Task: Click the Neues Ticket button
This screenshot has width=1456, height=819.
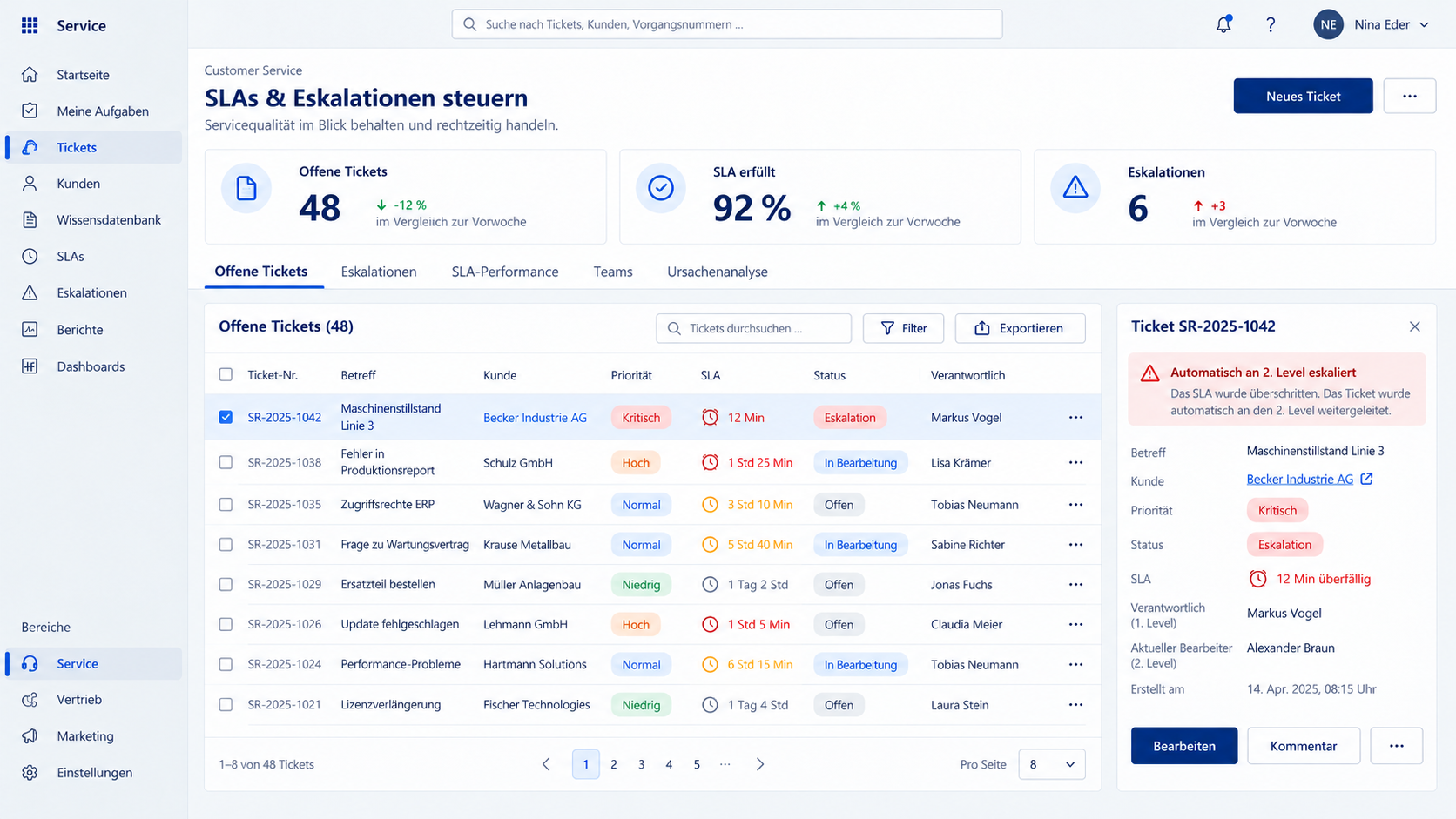Action: click(x=1303, y=96)
